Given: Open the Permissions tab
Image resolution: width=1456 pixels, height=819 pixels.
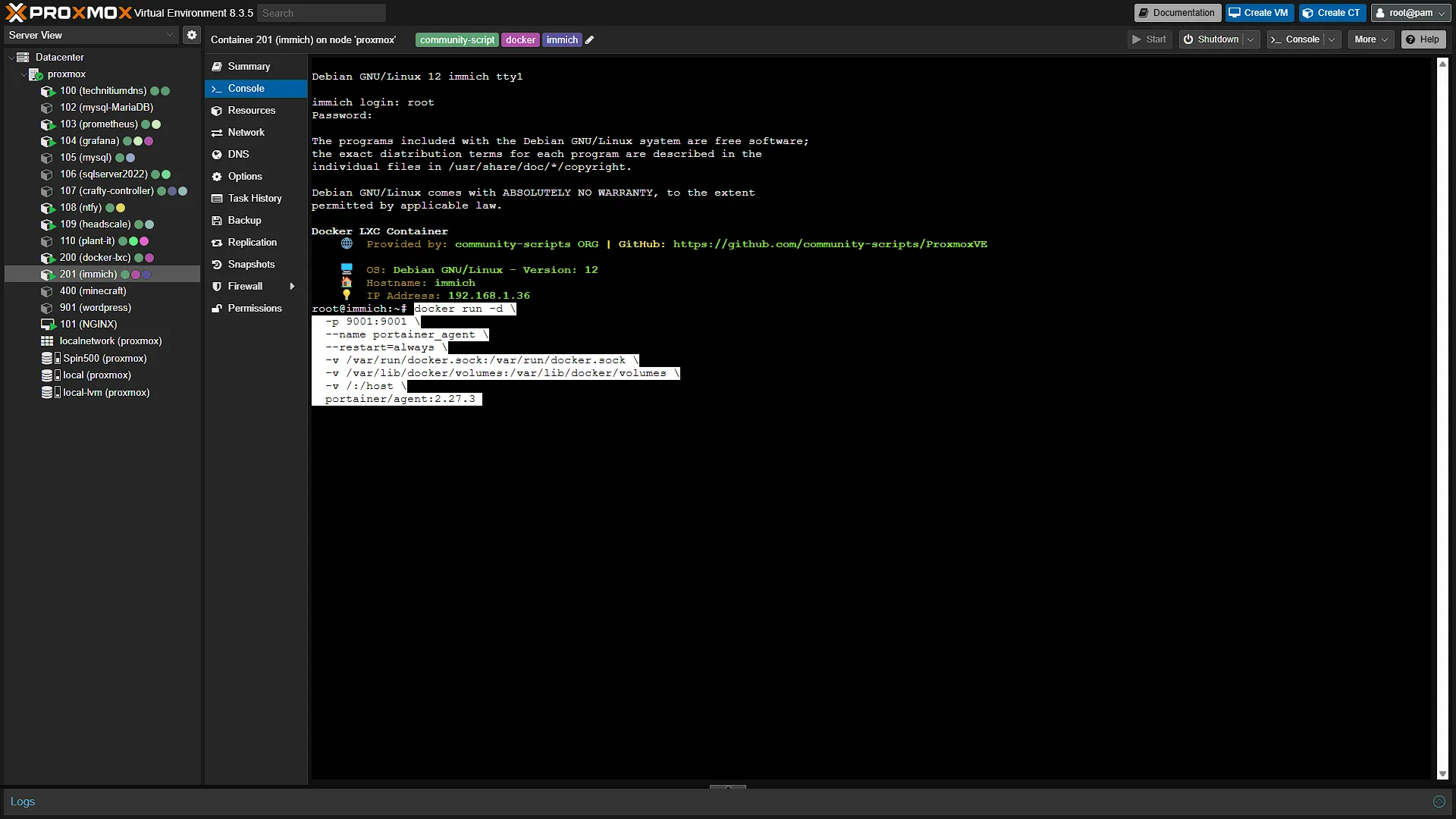Looking at the screenshot, I should [x=256, y=308].
